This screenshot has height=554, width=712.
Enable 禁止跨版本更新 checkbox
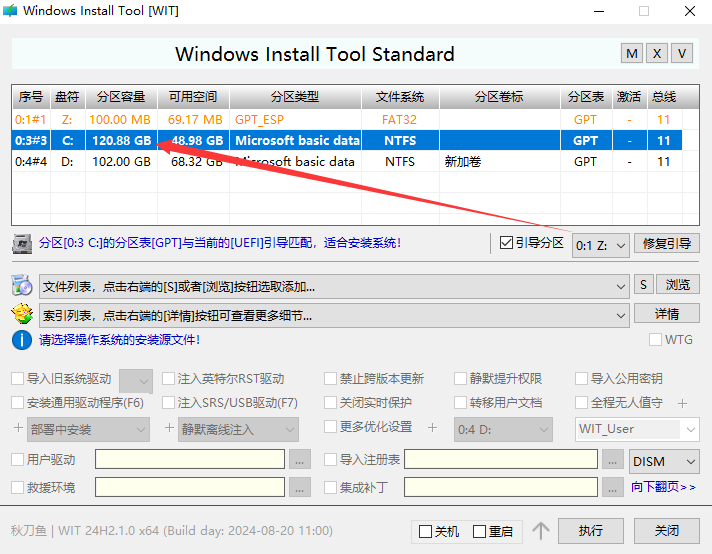point(330,378)
